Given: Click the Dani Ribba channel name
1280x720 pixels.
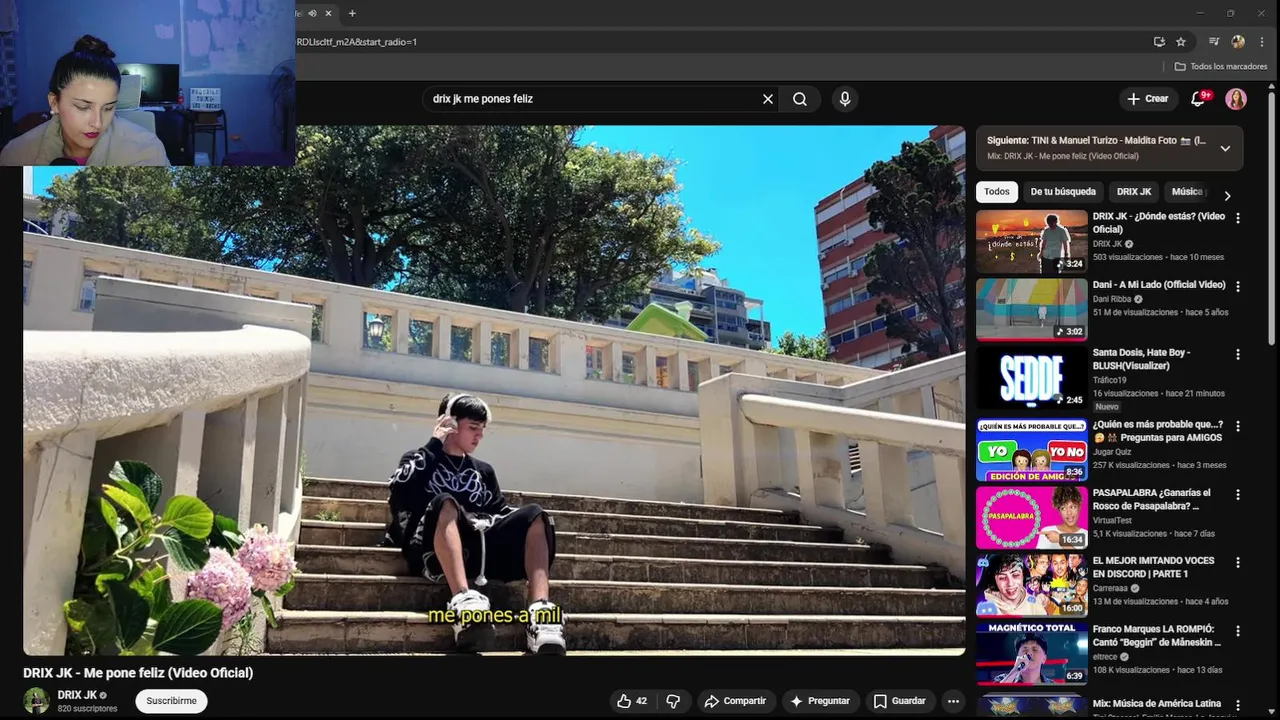Looking at the screenshot, I should click(1112, 299).
